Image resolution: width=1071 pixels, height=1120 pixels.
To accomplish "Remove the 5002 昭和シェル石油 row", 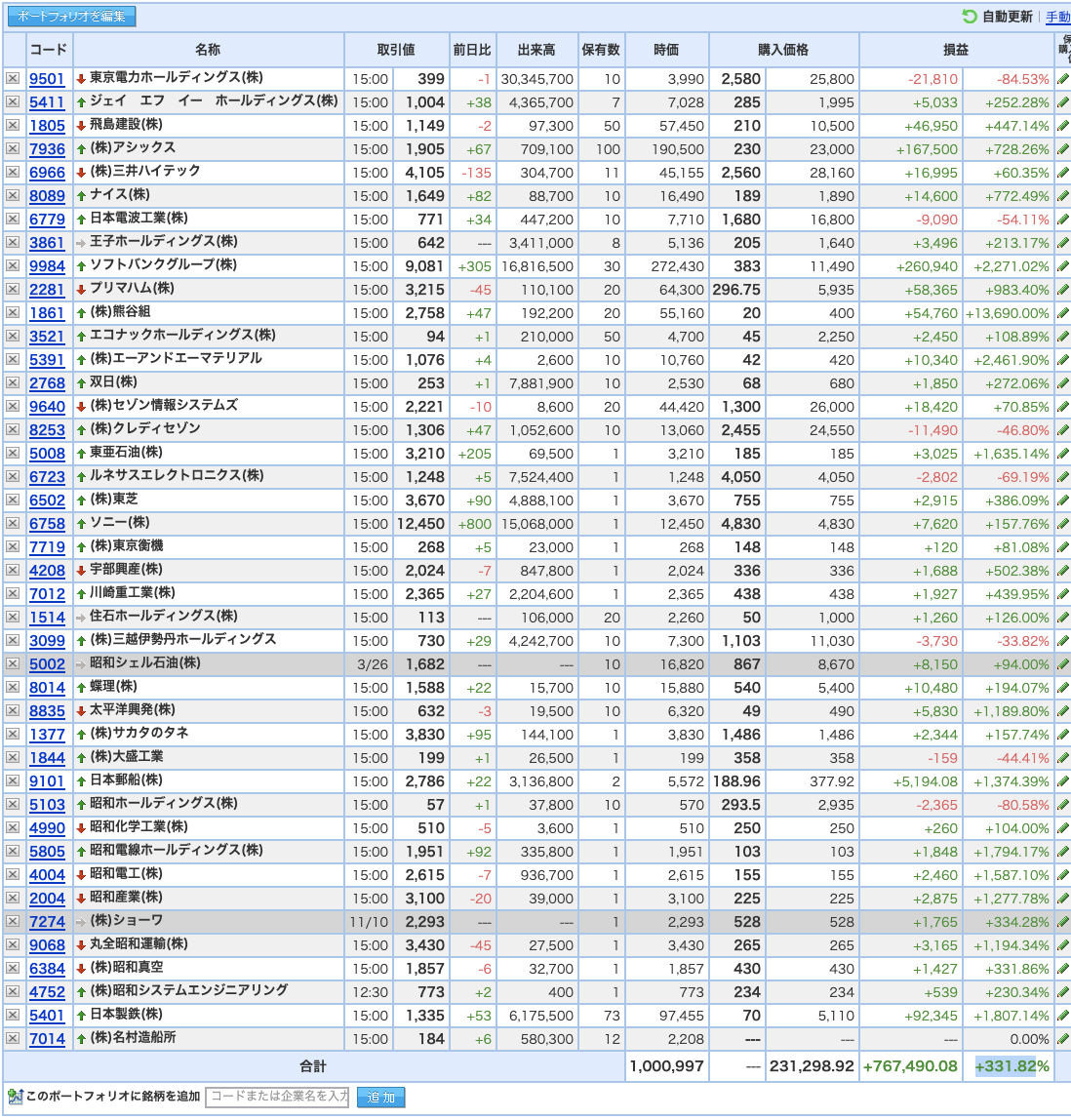I will click(13, 664).
